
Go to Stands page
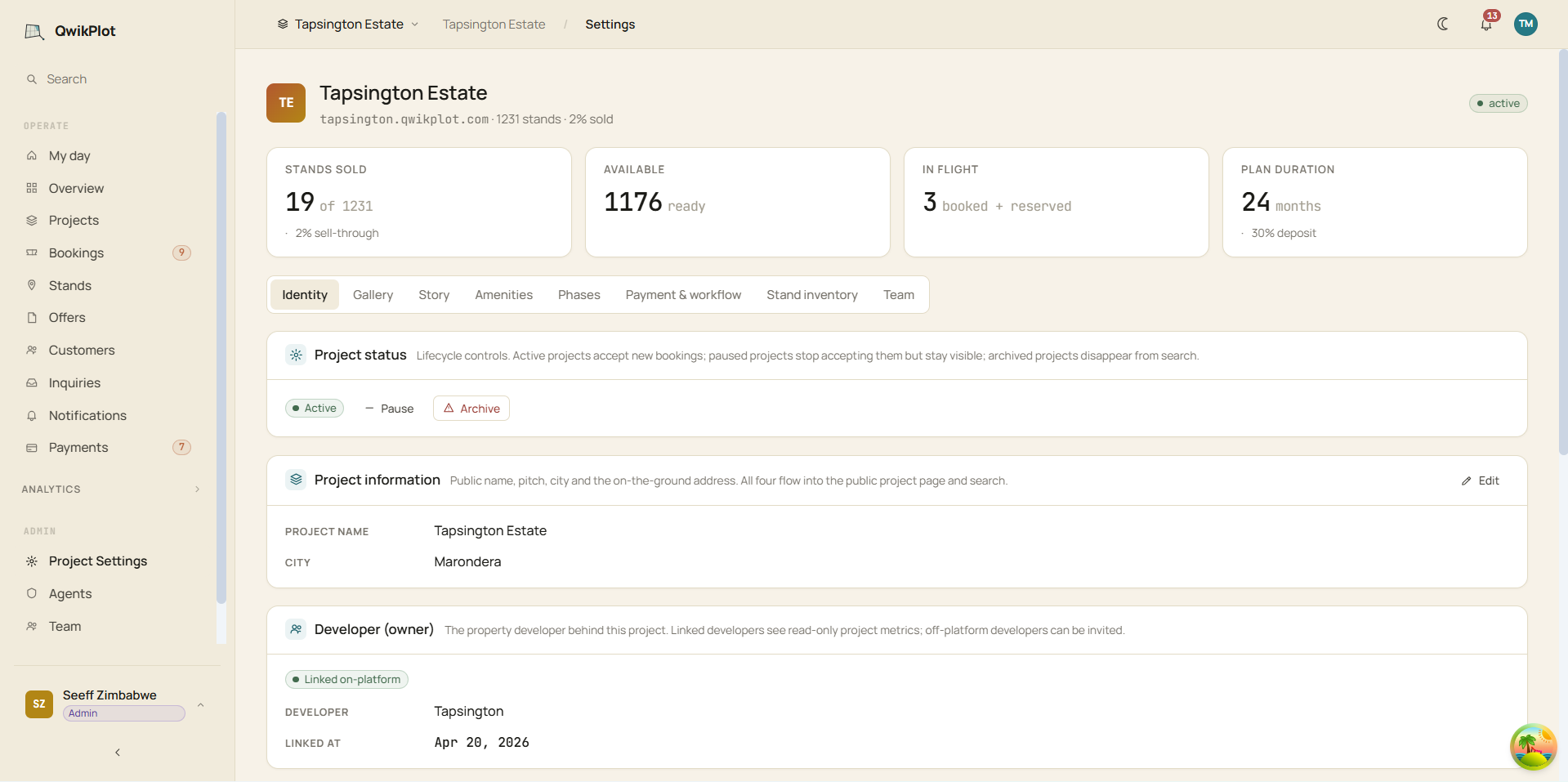tap(111, 285)
